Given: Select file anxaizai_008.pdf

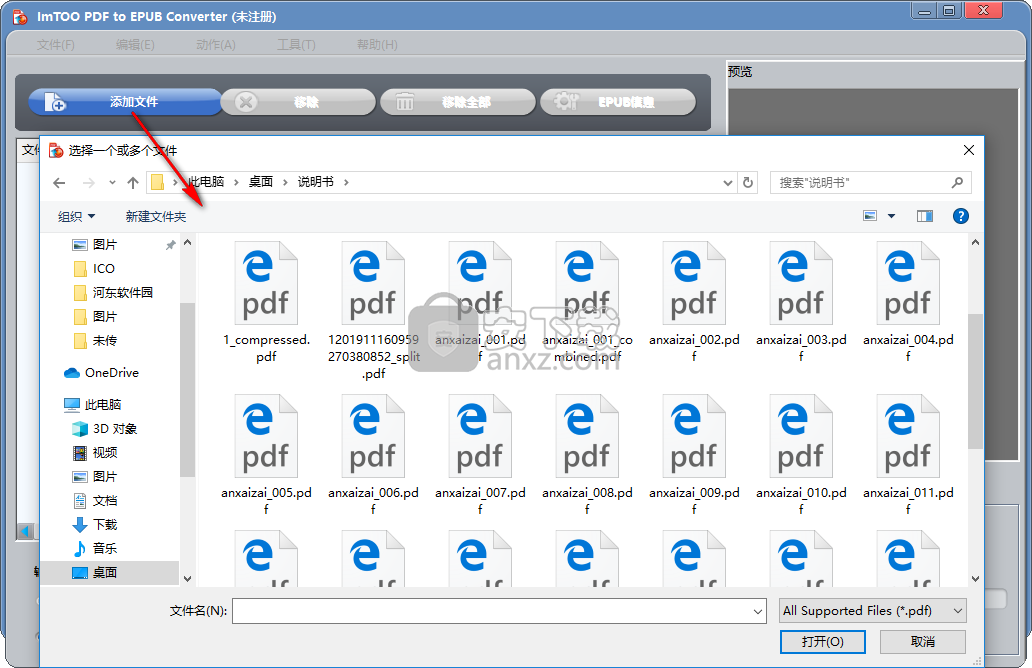Looking at the screenshot, I should click(x=587, y=454).
